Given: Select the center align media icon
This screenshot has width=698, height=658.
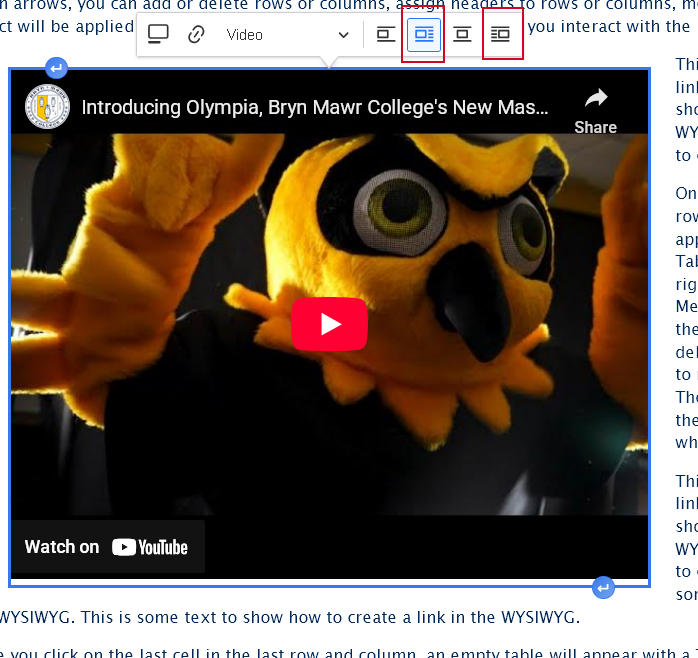Looking at the screenshot, I should click(x=462, y=34).
